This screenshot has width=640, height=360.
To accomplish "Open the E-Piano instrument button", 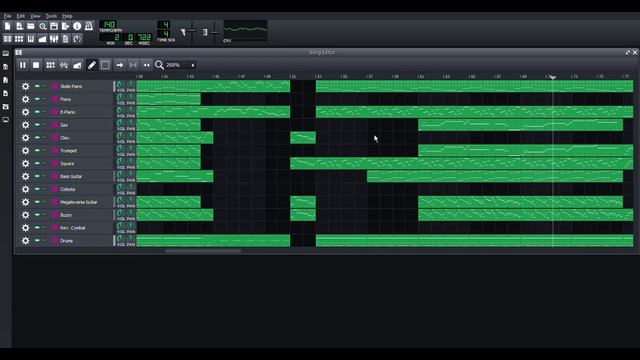I will click(x=82, y=112).
